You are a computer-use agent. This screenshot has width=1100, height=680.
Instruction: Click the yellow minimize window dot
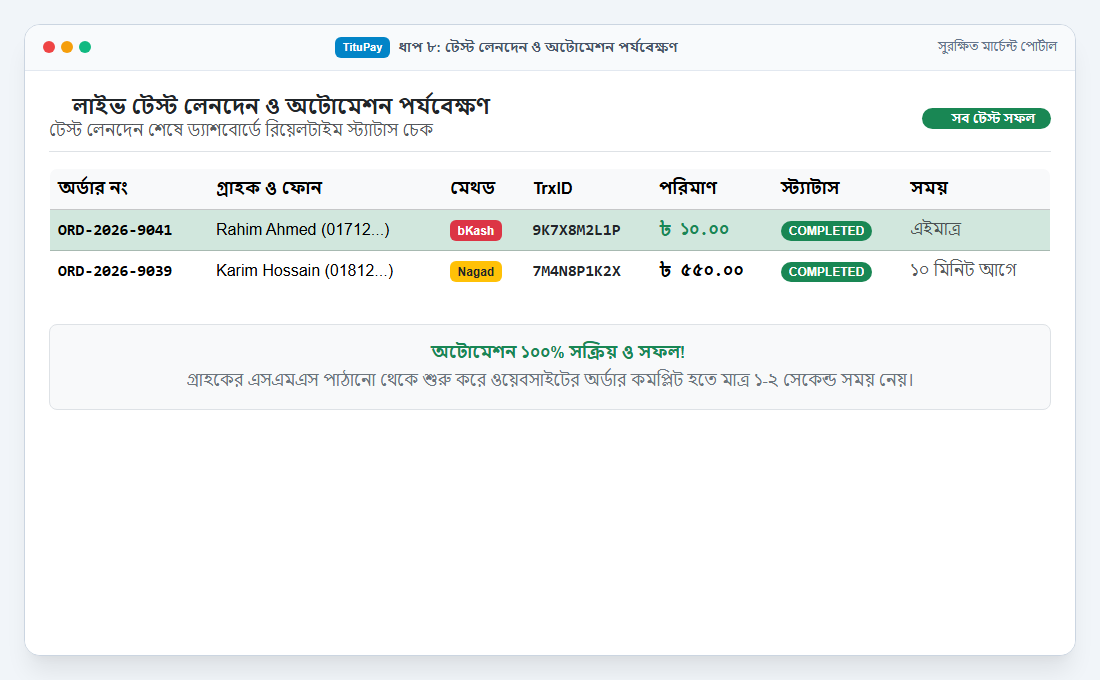pos(67,47)
